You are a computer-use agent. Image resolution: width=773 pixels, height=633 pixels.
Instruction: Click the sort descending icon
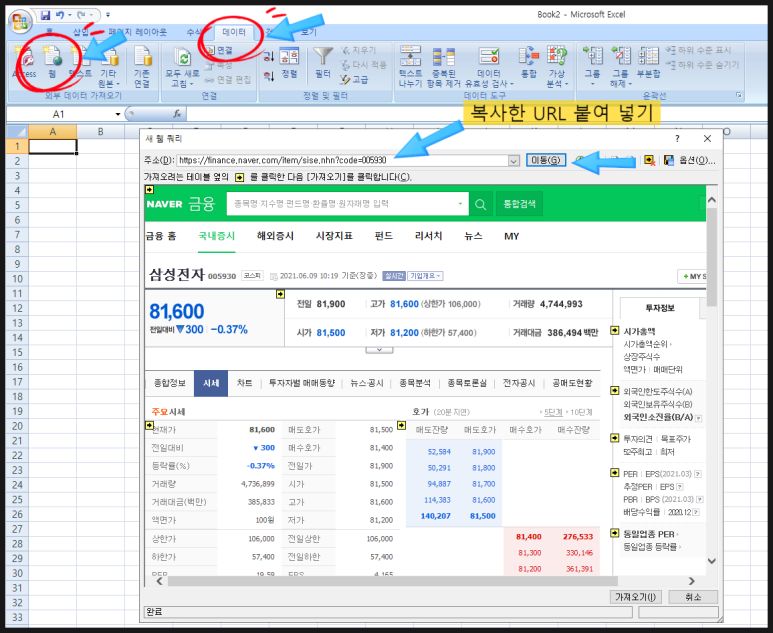[269, 76]
